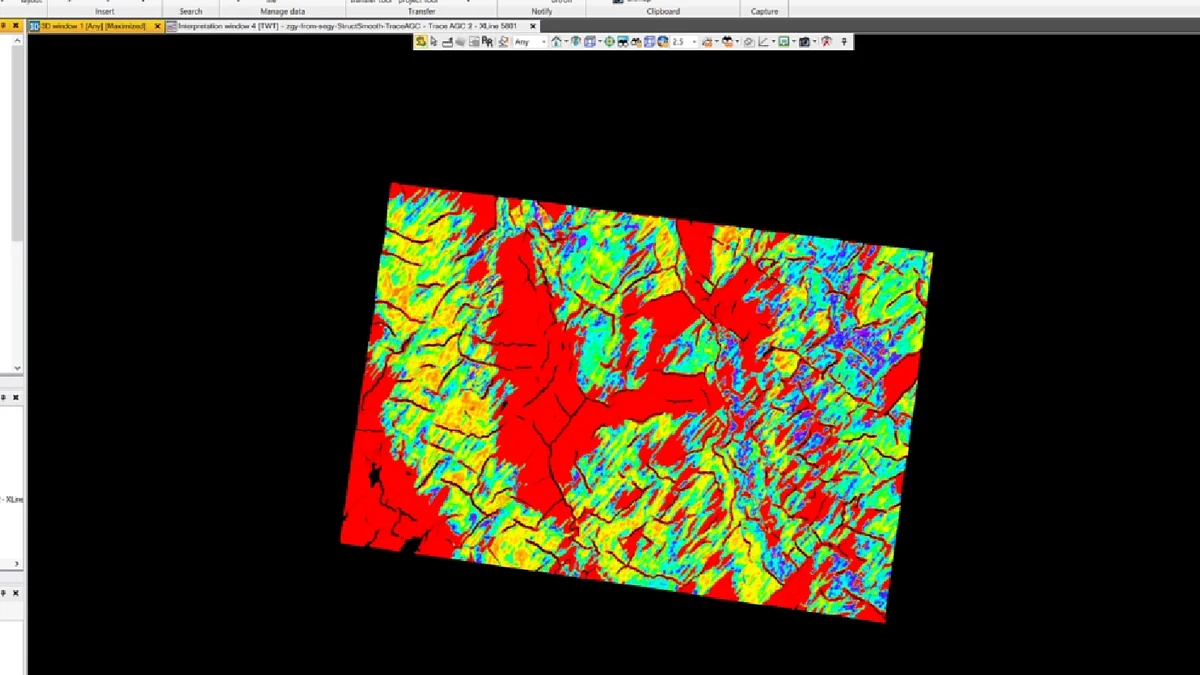Click the house-shaped home view icon
This screenshot has width=1200, height=675.
555,42
